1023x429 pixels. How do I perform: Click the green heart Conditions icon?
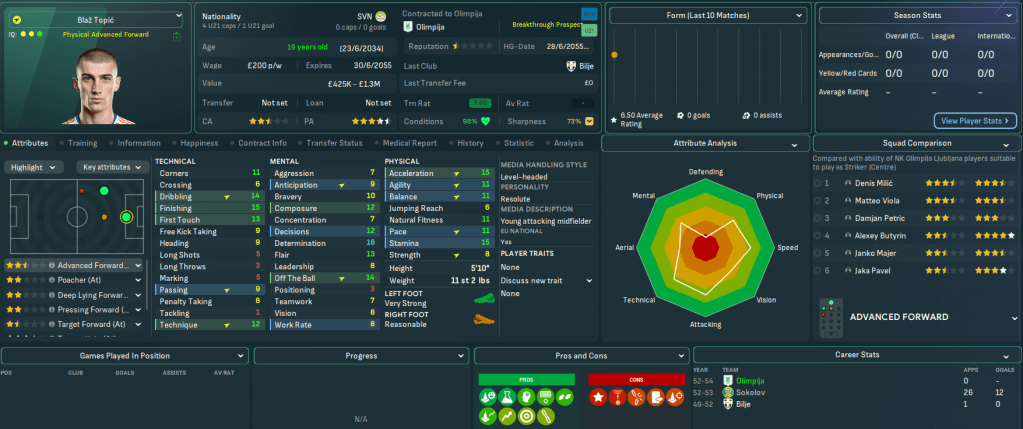pos(486,121)
